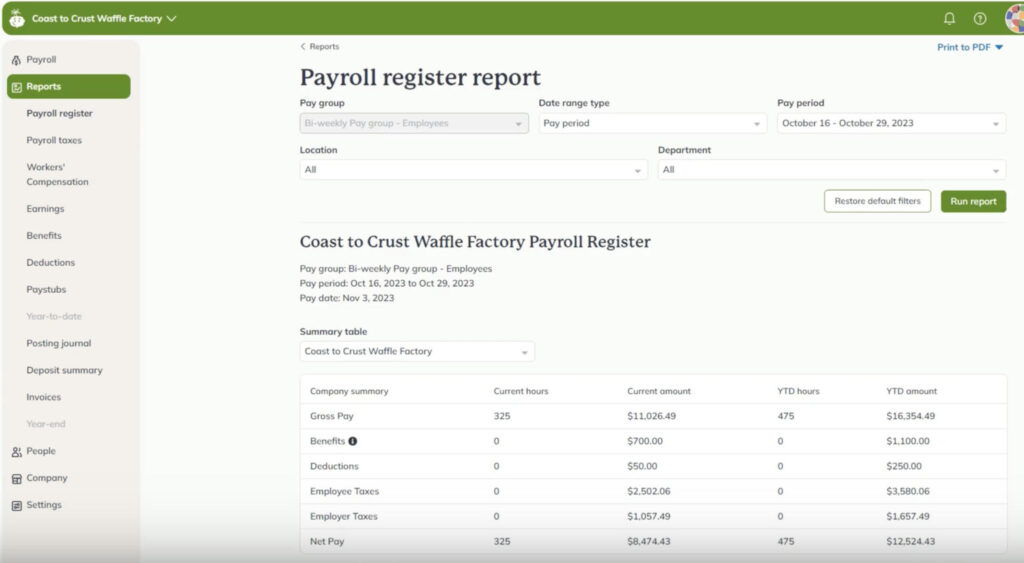The height and width of the screenshot is (563, 1024).
Task: Click the Benefits info icon in table
Action: coord(353,441)
